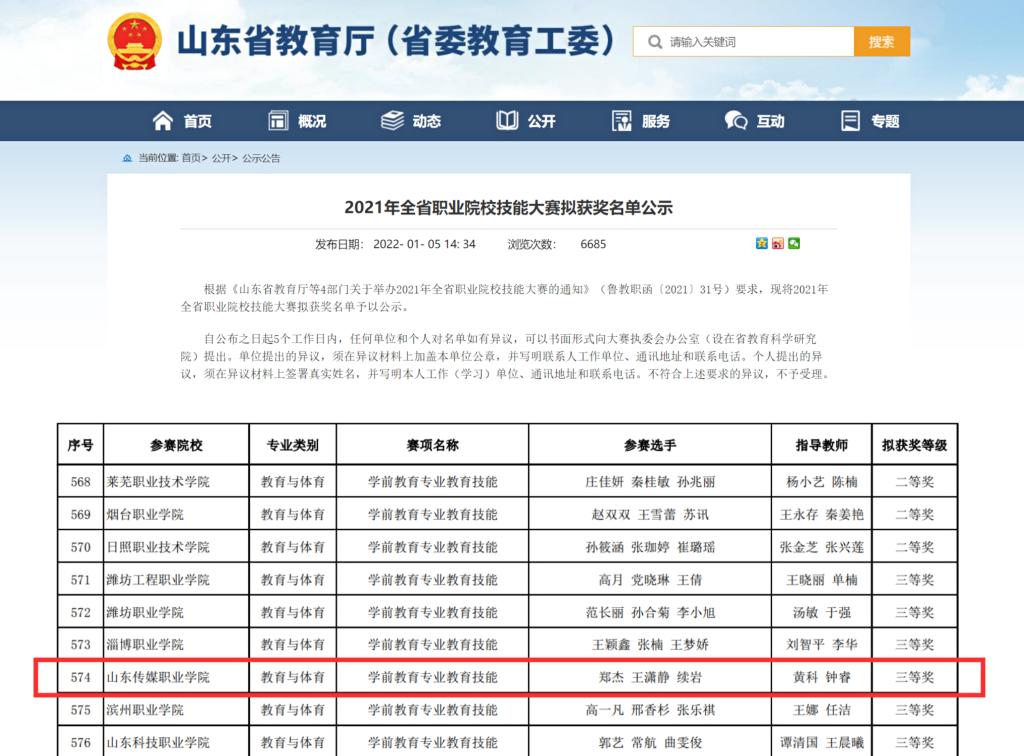Click teachers 汤敏 于强 cell

pos(822,612)
